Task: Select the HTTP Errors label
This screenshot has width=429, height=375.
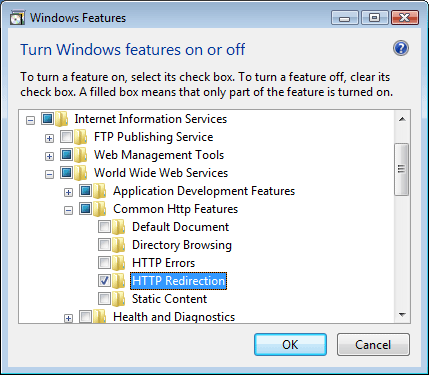Action: [163, 263]
